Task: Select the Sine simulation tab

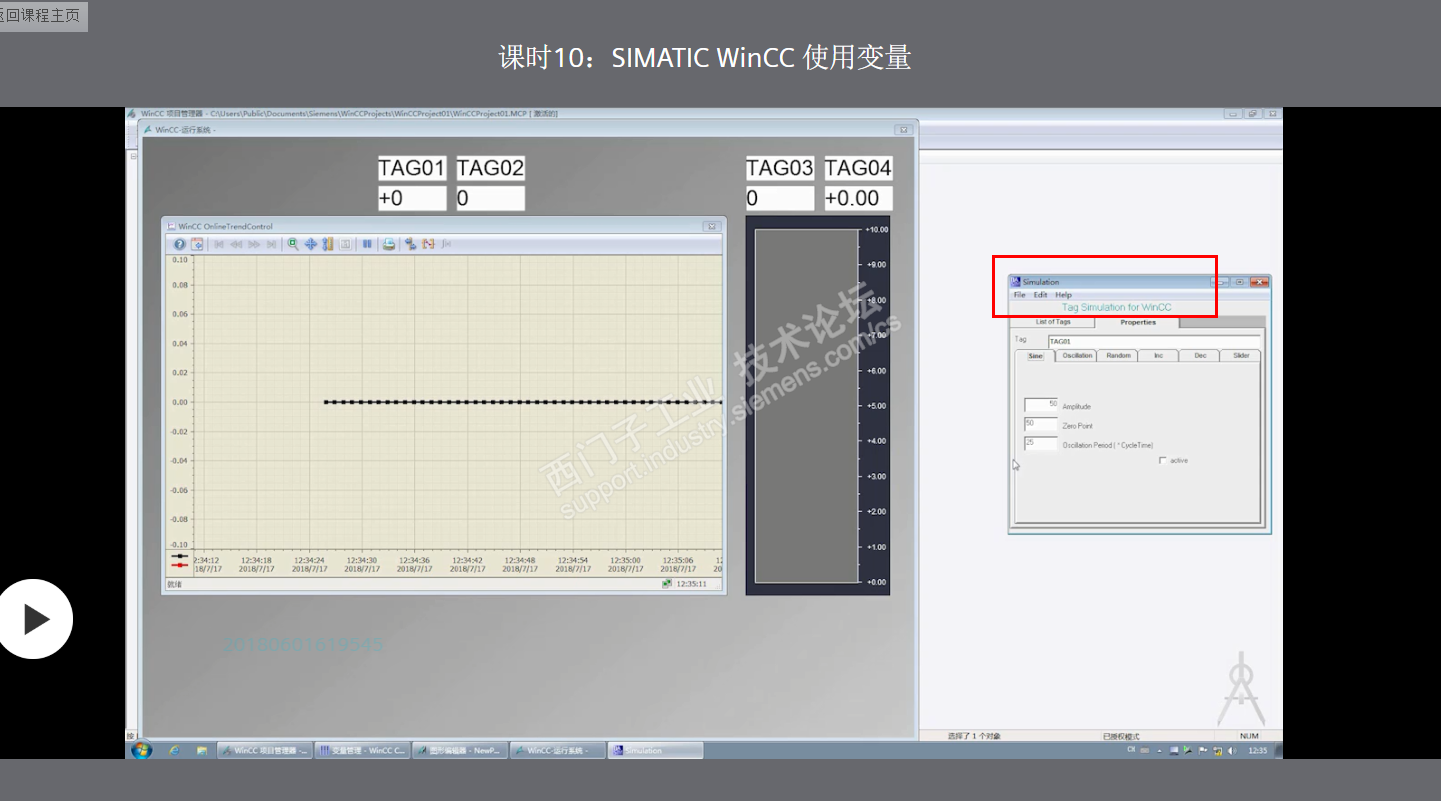Action: (1035, 356)
